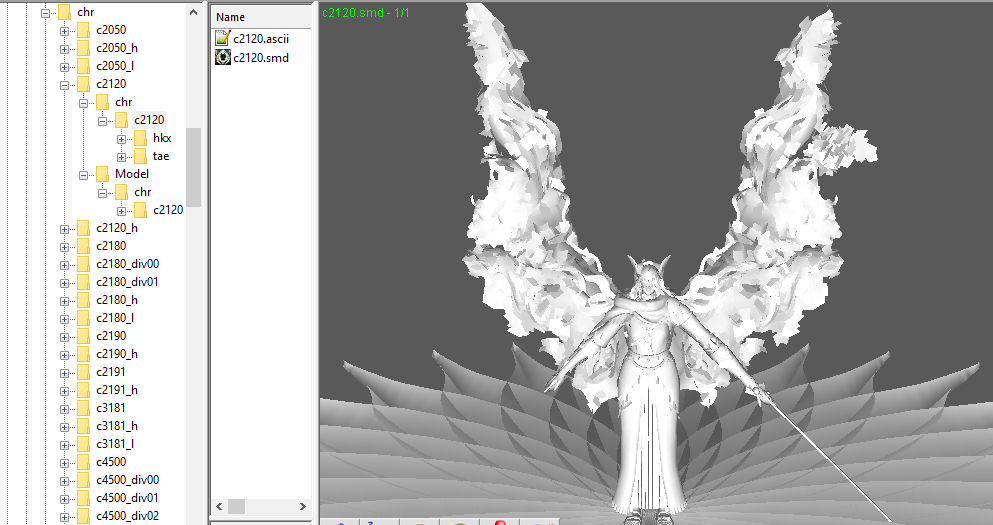Expand the c3181_l folder node
Screen dimensions: 993x525
tap(64, 445)
